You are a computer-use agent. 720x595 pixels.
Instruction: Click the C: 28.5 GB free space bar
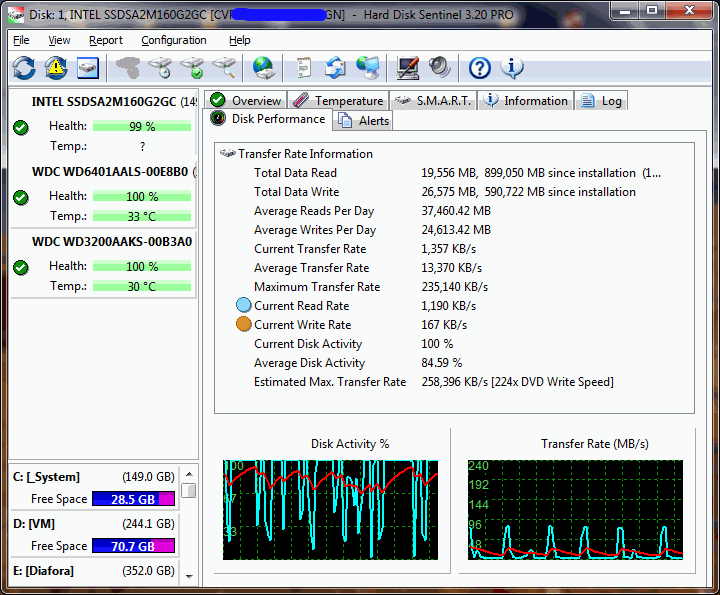(x=133, y=499)
